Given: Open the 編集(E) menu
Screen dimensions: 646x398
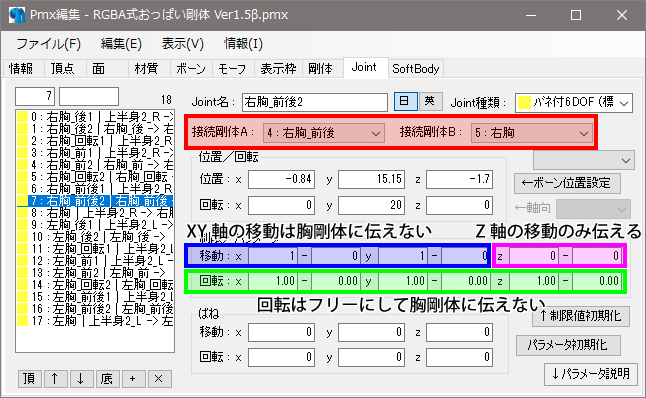Looking at the screenshot, I should click(x=121, y=44).
